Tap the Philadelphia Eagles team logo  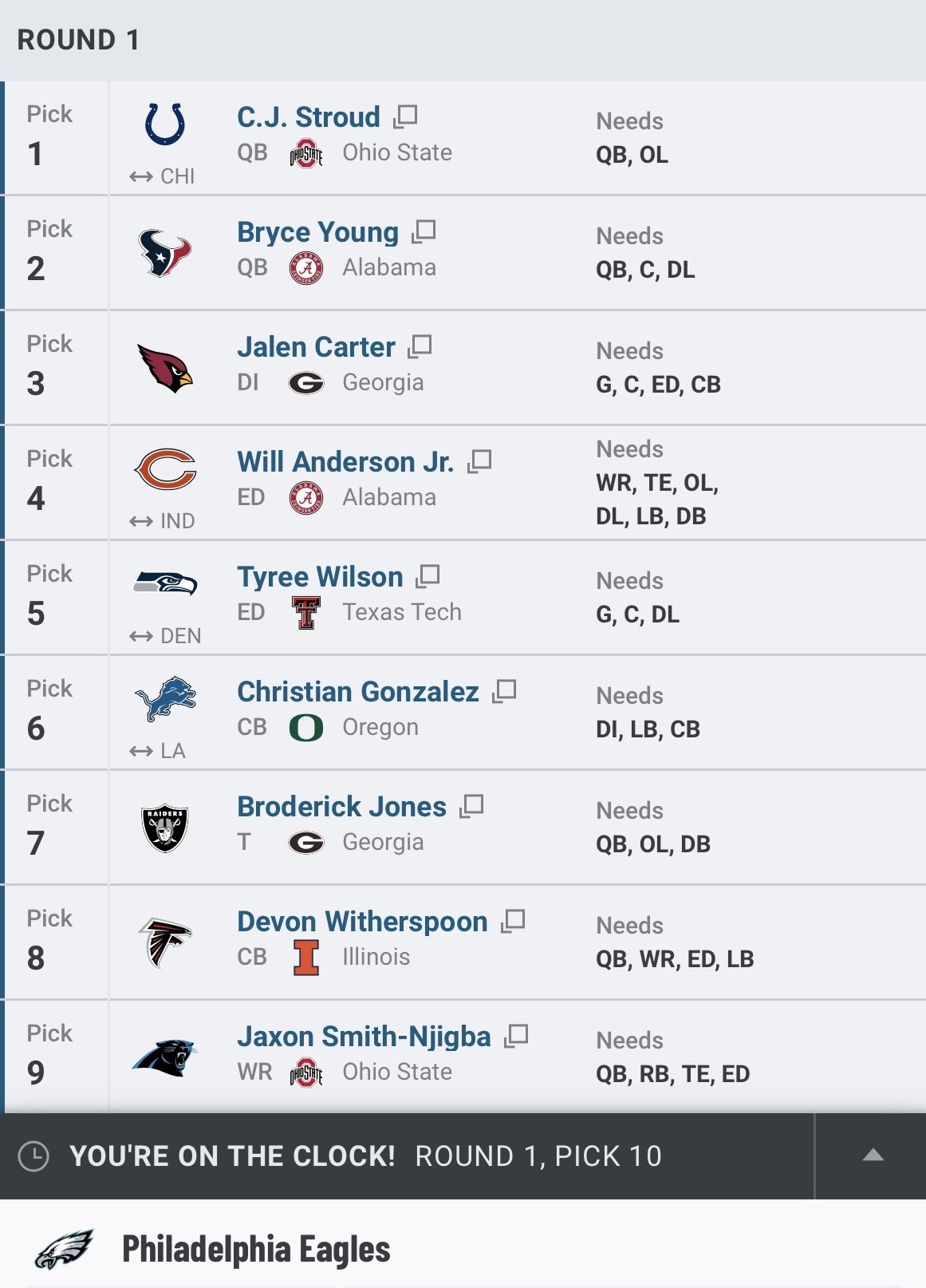click(65, 1249)
